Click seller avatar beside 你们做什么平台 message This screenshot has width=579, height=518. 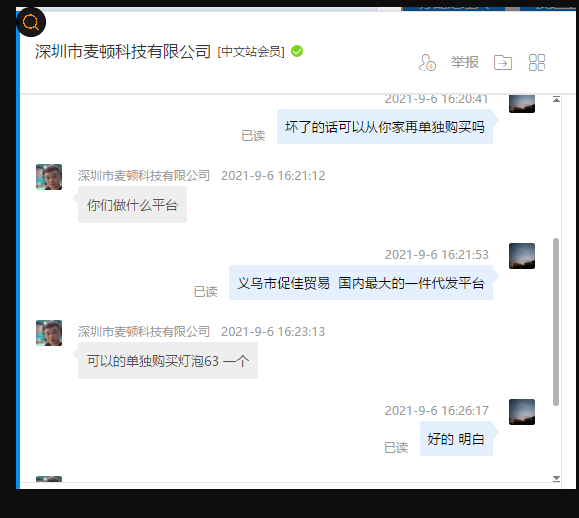click(x=49, y=177)
